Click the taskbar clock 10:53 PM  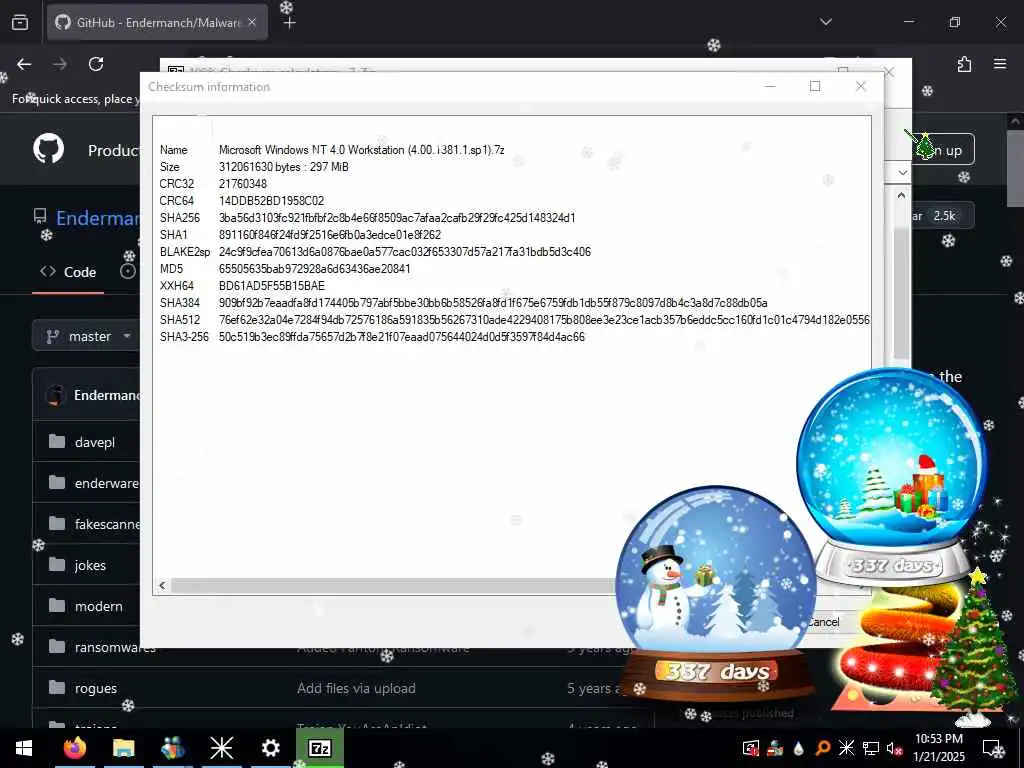[939, 748]
